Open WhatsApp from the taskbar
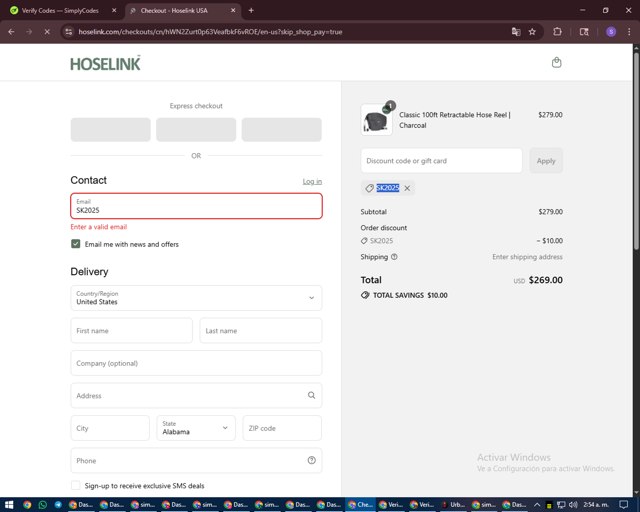Viewport: 640px width, 512px height. click(42, 505)
